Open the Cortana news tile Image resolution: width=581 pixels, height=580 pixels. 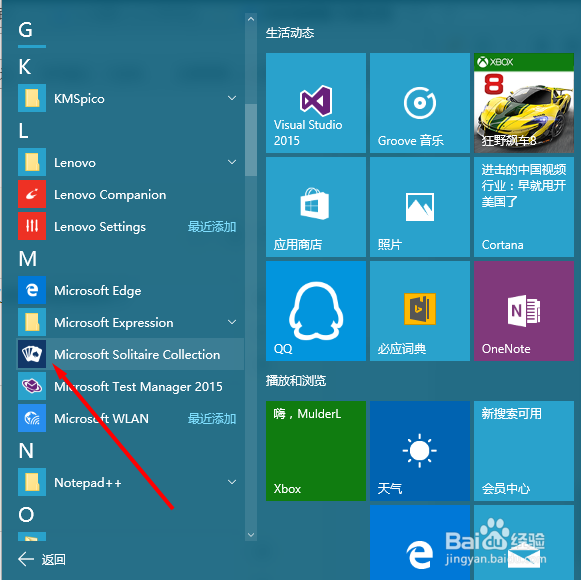point(524,207)
